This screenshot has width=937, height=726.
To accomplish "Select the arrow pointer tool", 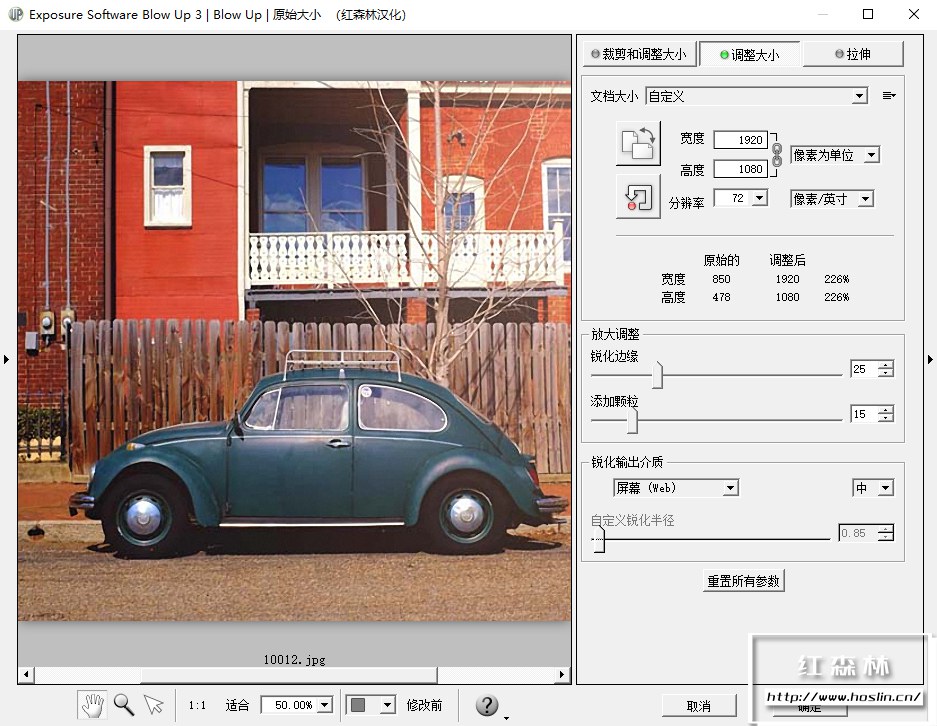I will click(153, 705).
